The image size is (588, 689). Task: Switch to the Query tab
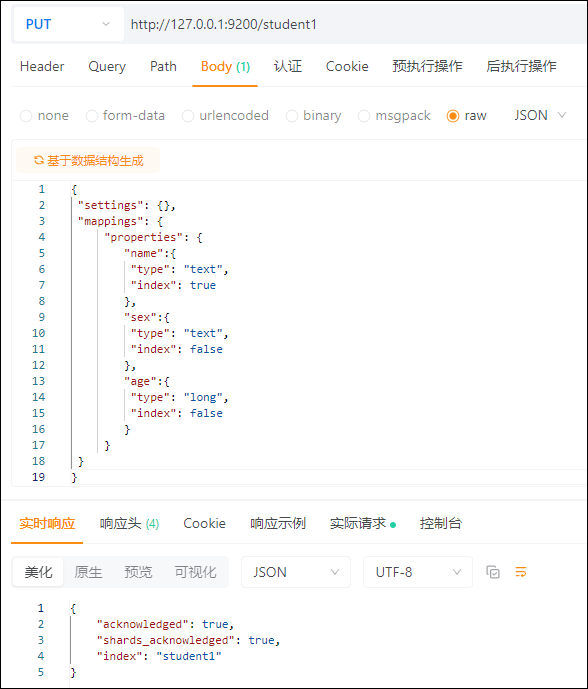tap(107, 66)
